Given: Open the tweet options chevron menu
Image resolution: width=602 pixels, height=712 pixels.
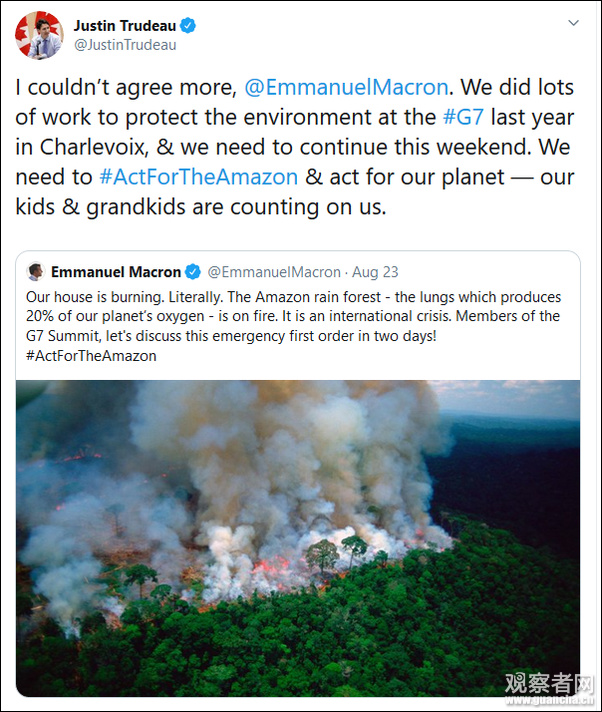Looking at the screenshot, I should [572, 22].
